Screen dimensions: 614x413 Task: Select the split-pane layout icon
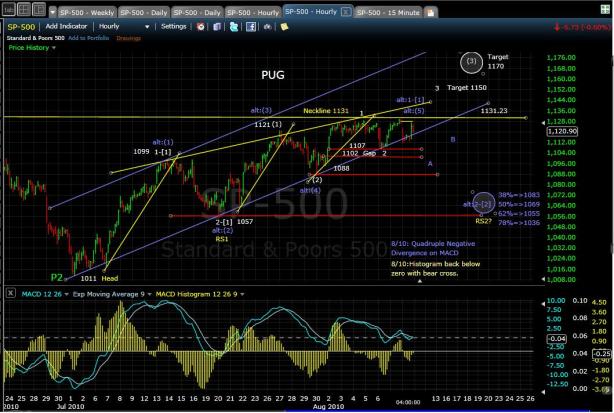(39, 9)
